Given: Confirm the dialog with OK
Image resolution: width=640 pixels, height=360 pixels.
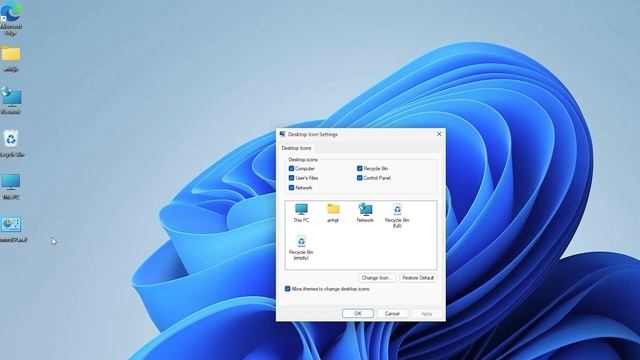Looking at the screenshot, I should click(x=358, y=313).
